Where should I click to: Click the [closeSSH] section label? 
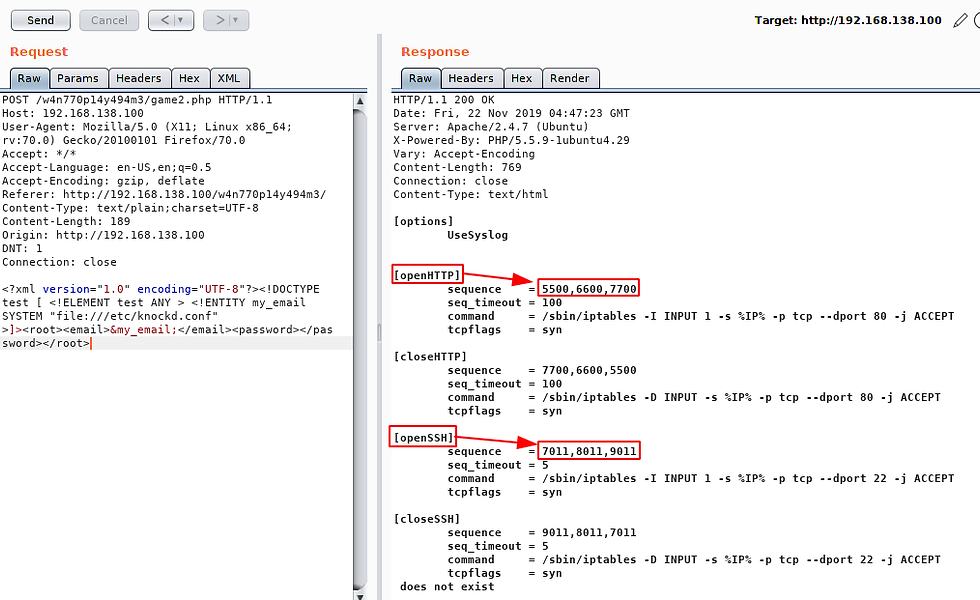pyautogui.click(x=427, y=519)
